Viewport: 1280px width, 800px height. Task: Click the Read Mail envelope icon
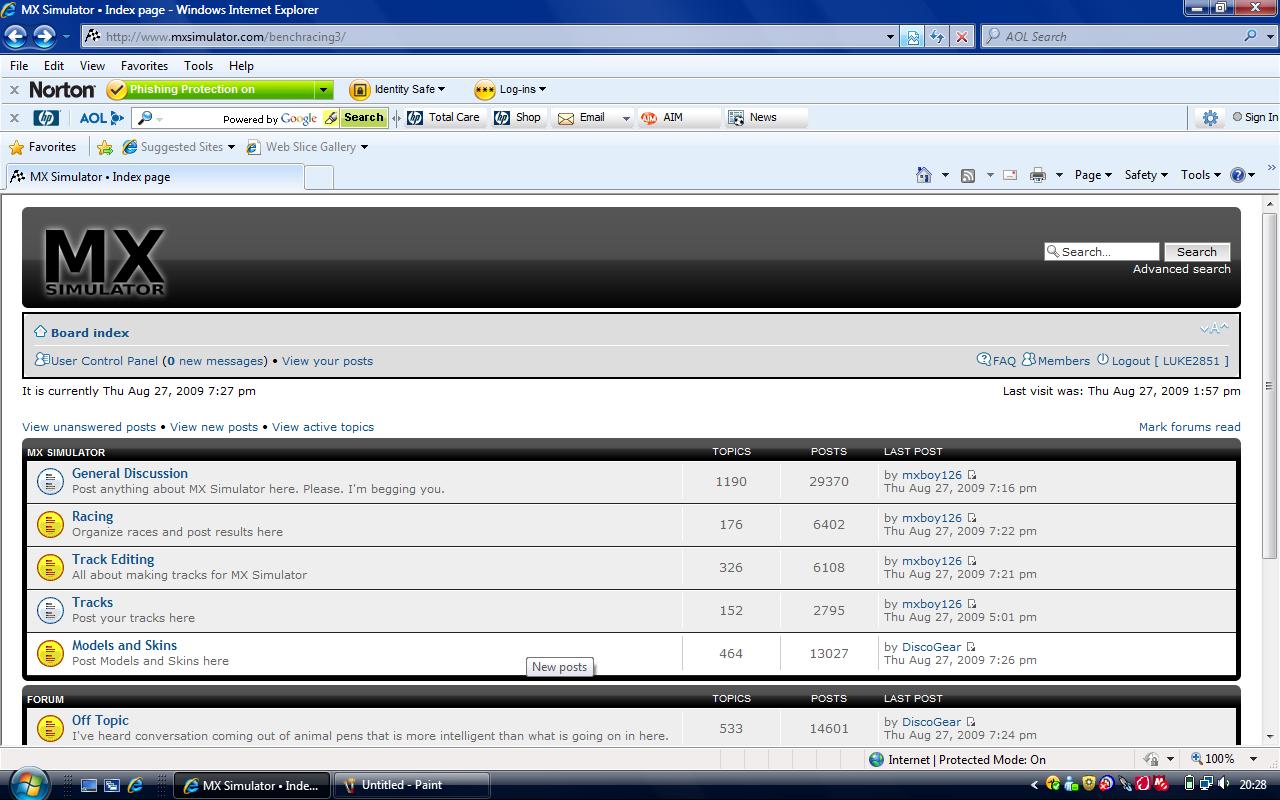pos(1010,175)
